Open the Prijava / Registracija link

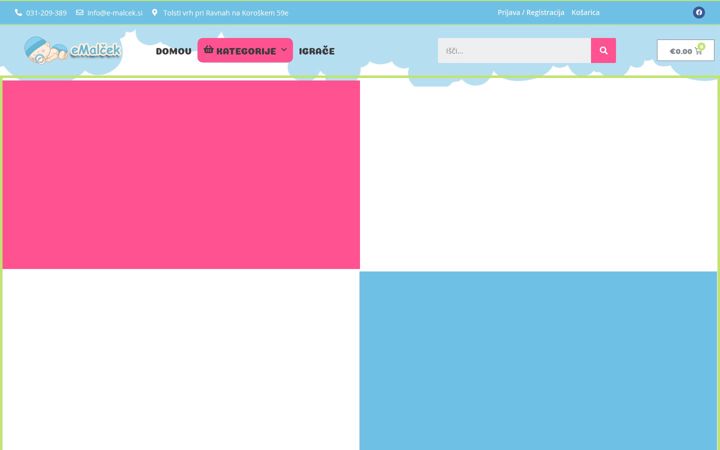(x=531, y=12)
